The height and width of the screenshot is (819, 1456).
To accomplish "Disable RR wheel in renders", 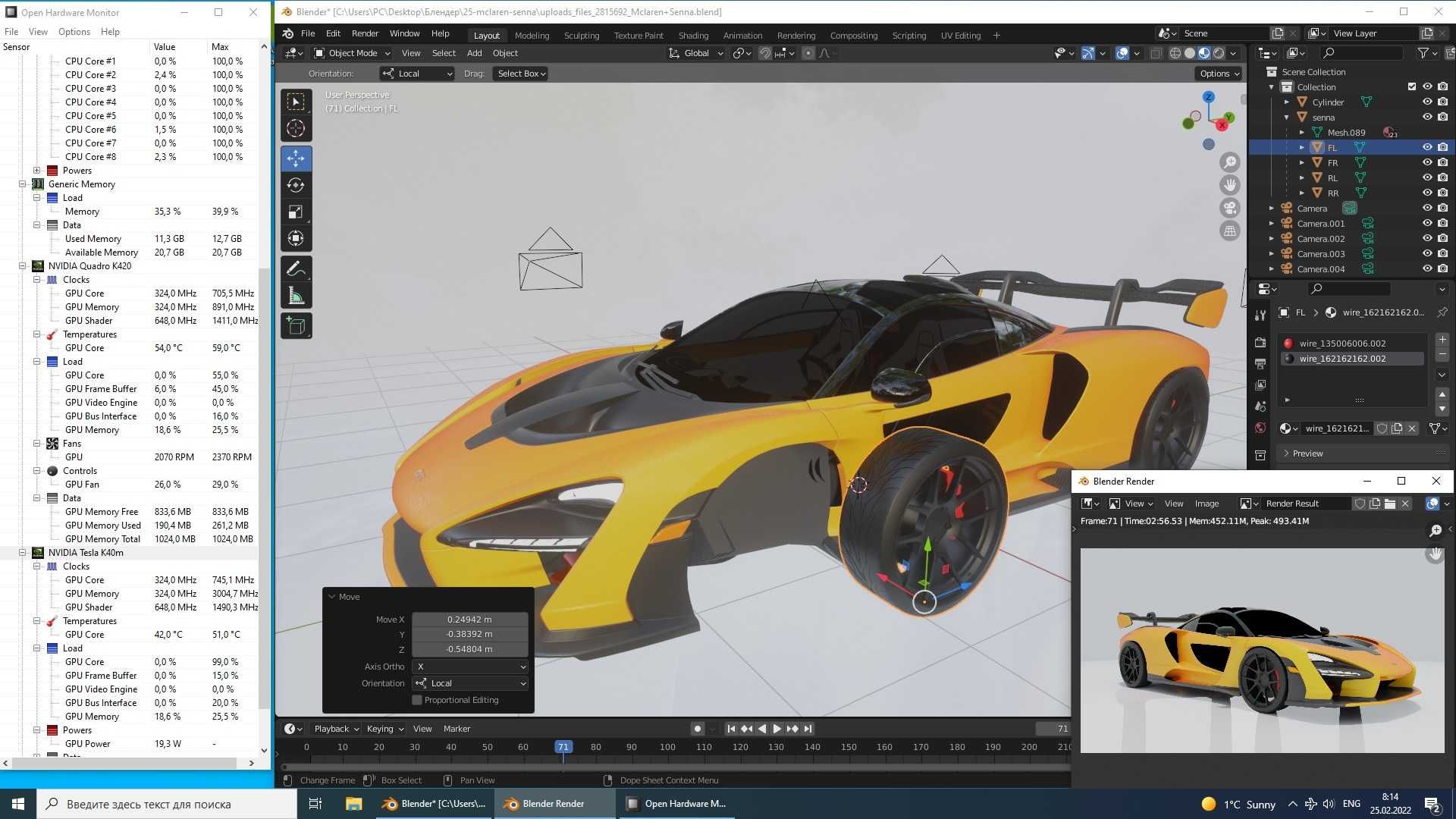I will click(x=1442, y=193).
